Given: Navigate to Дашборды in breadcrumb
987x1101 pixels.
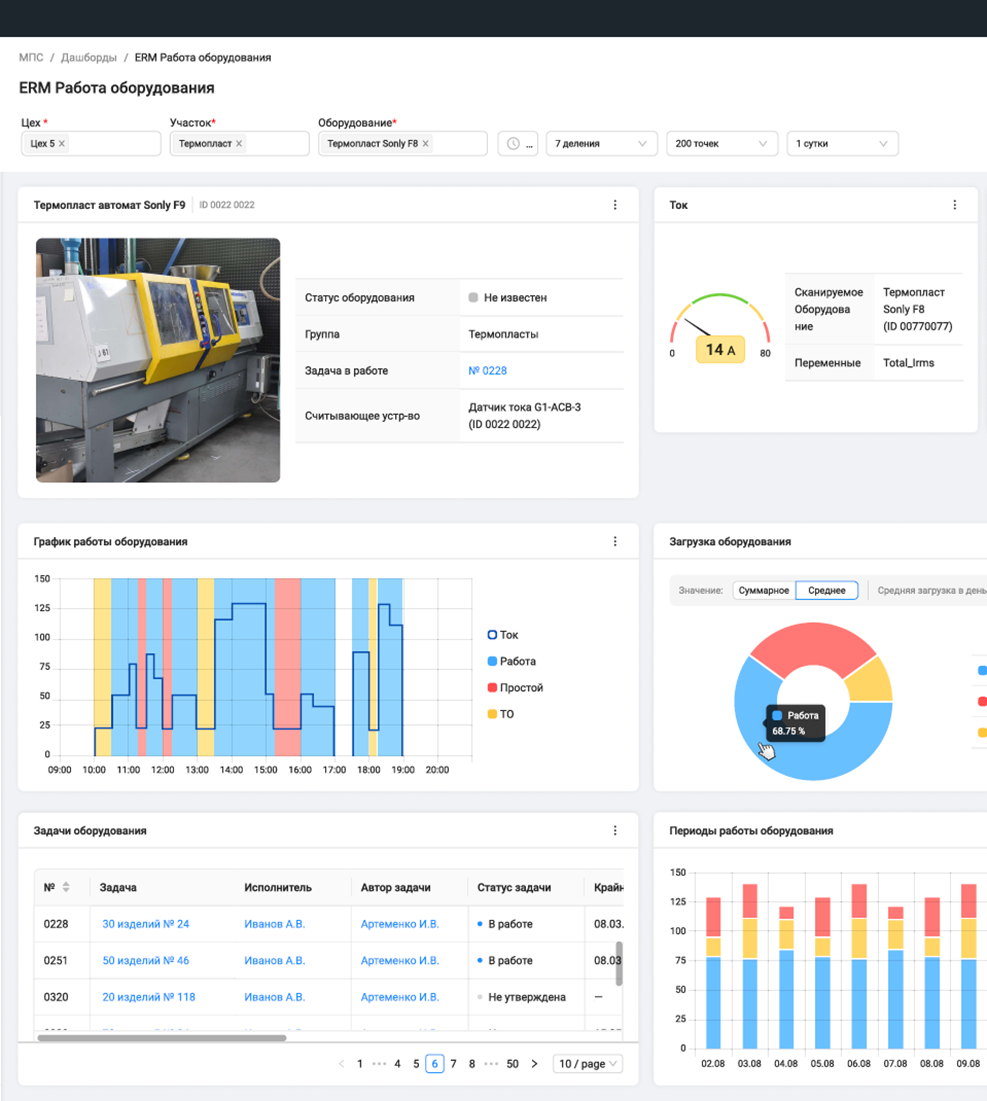Looking at the screenshot, I should 89,58.
